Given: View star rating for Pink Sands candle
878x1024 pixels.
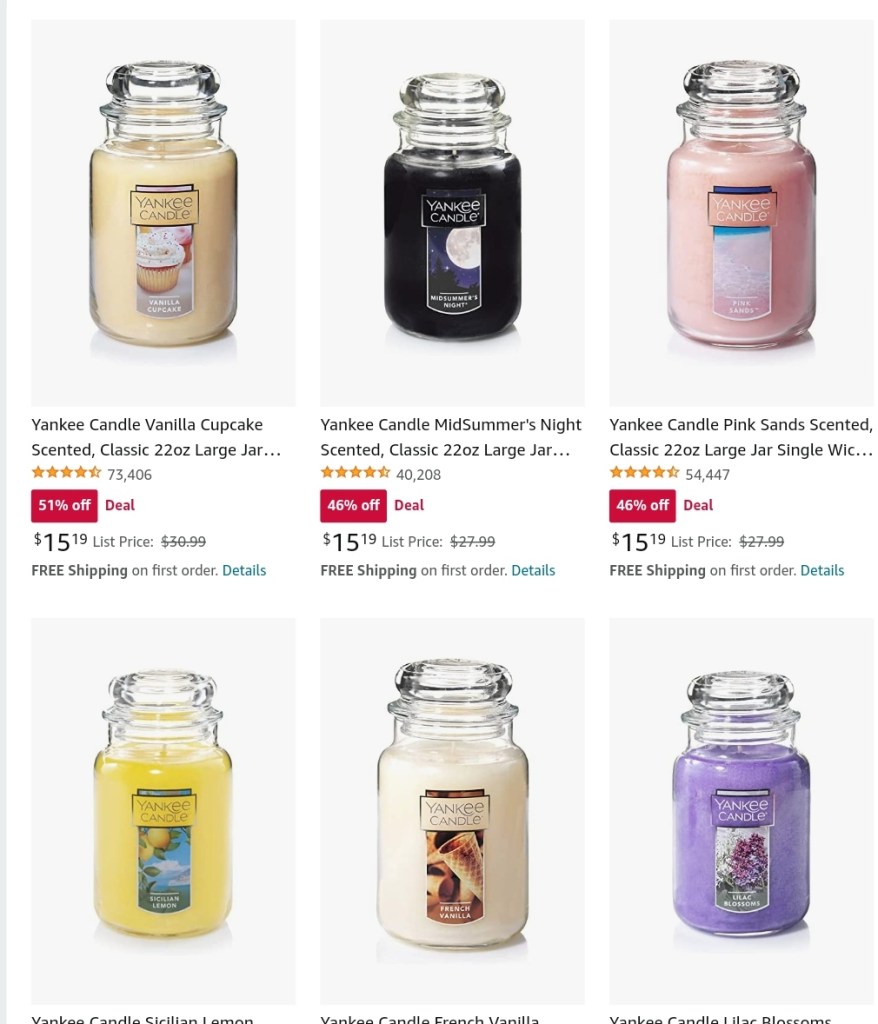Looking at the screenshot, I should [x=644, y=472].
